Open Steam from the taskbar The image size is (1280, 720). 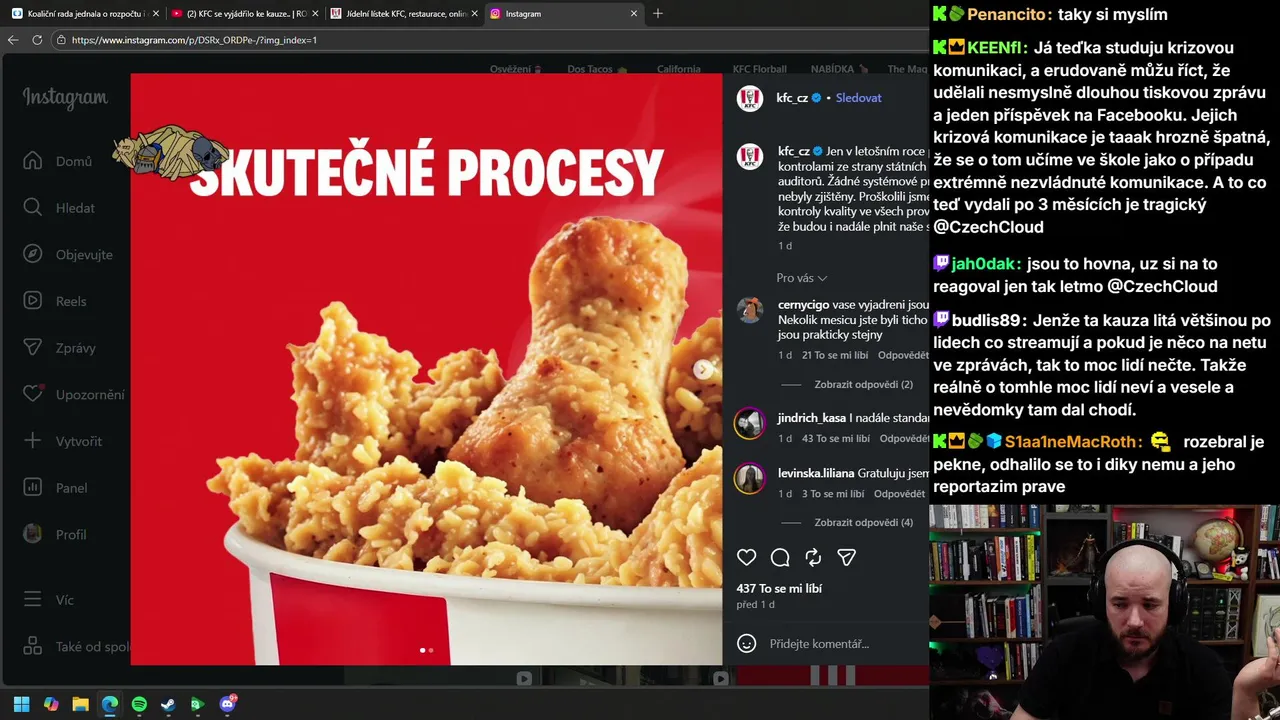(168, 704)
